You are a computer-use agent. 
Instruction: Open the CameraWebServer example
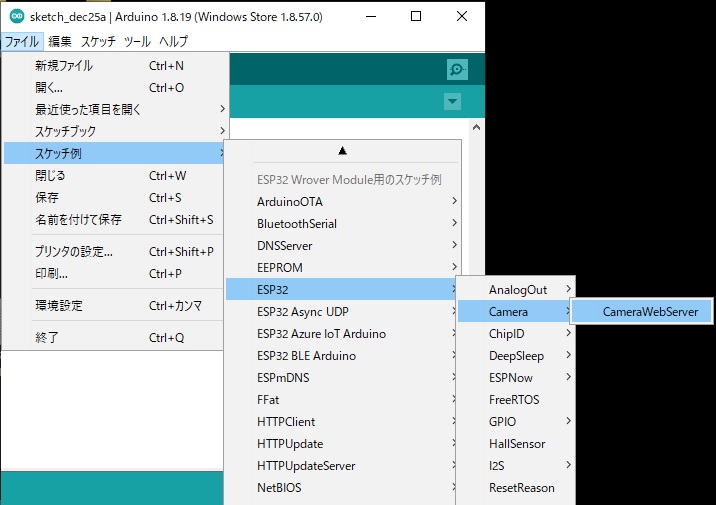642,311
